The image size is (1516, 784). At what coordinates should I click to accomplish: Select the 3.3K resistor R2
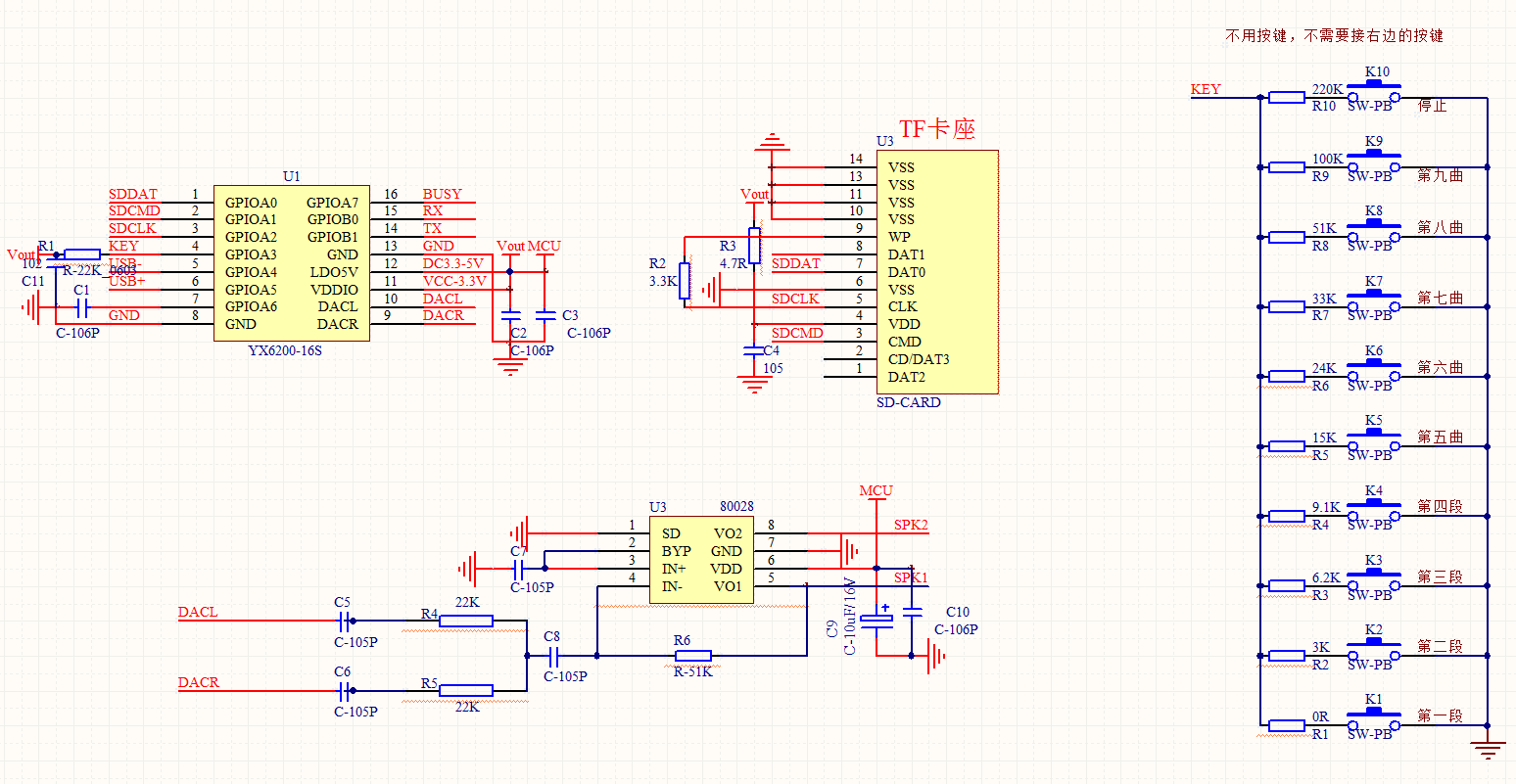point(685,281)
